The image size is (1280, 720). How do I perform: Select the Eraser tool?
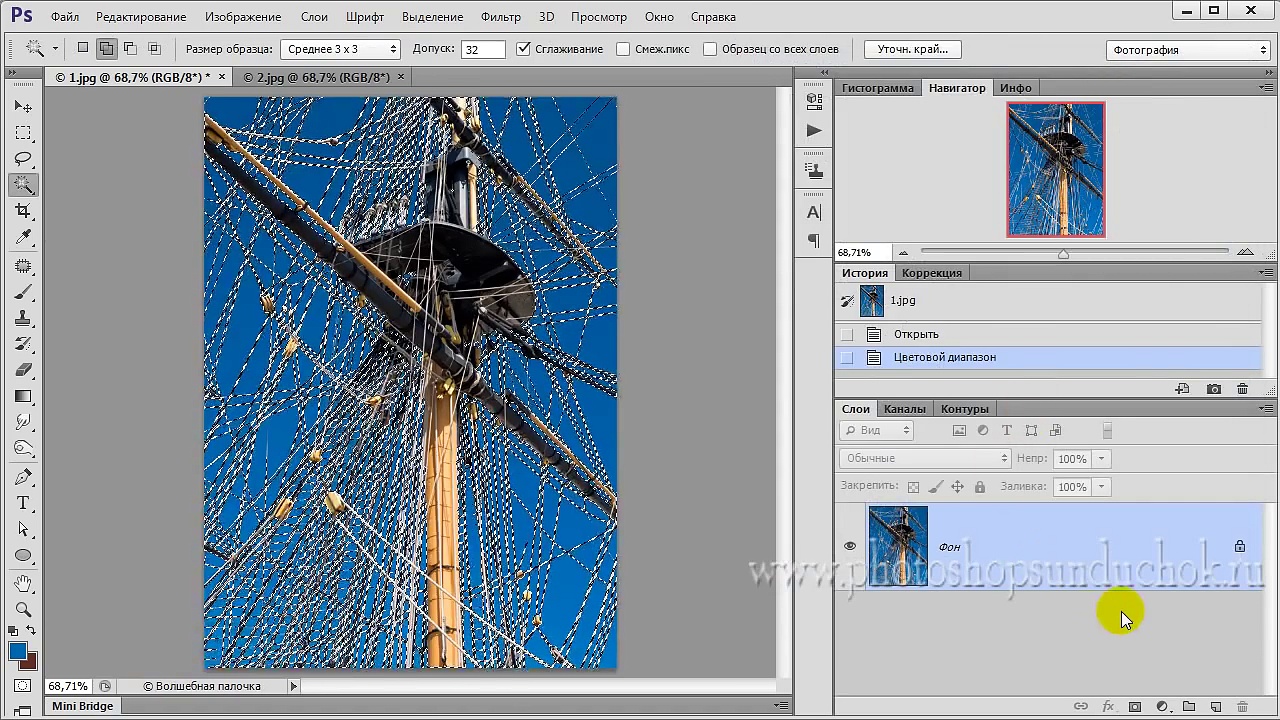pyautogui.click(x=23, y=370)
